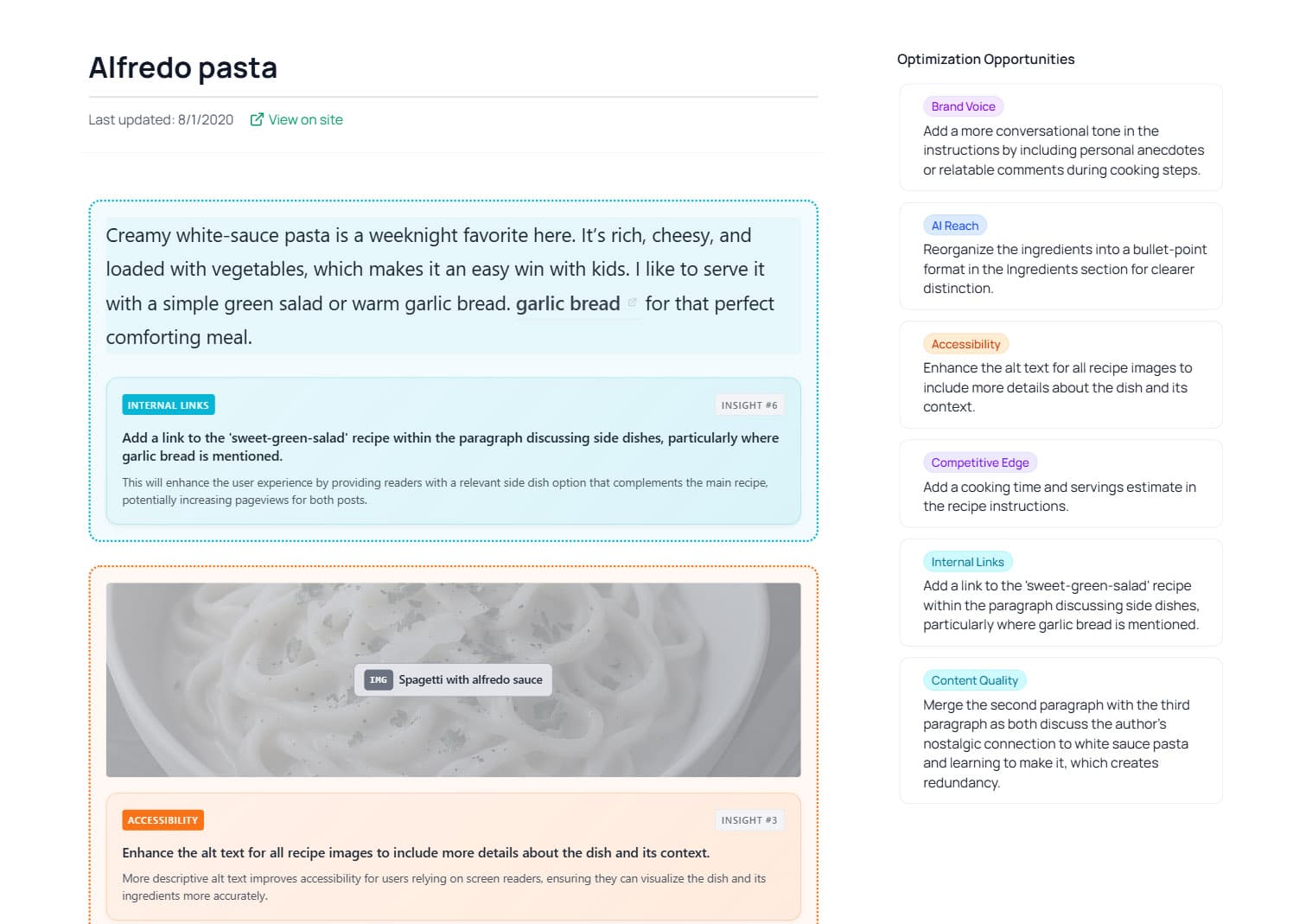Open the Content Quality opportunity card about merging paragraphs

point(1061,730)
